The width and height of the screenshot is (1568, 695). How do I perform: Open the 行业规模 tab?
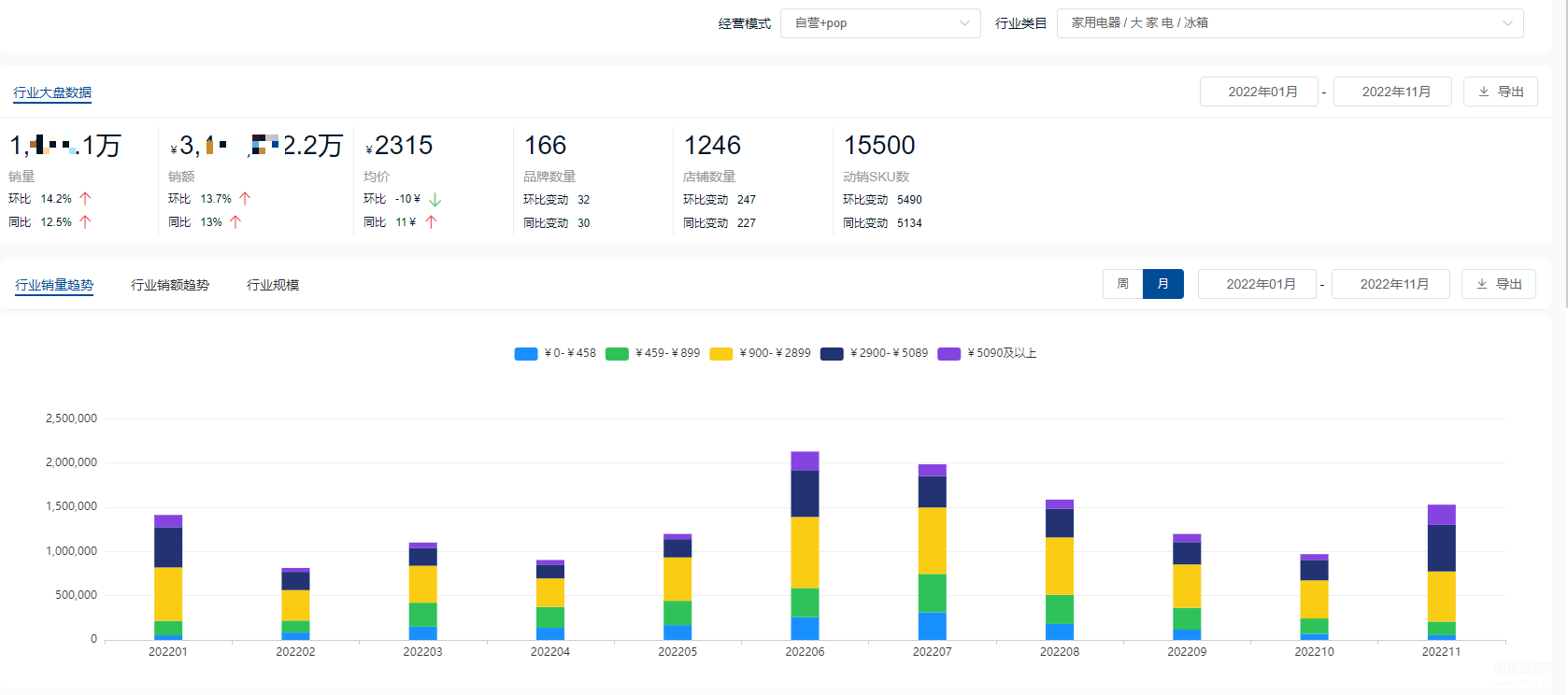[273, 285]
